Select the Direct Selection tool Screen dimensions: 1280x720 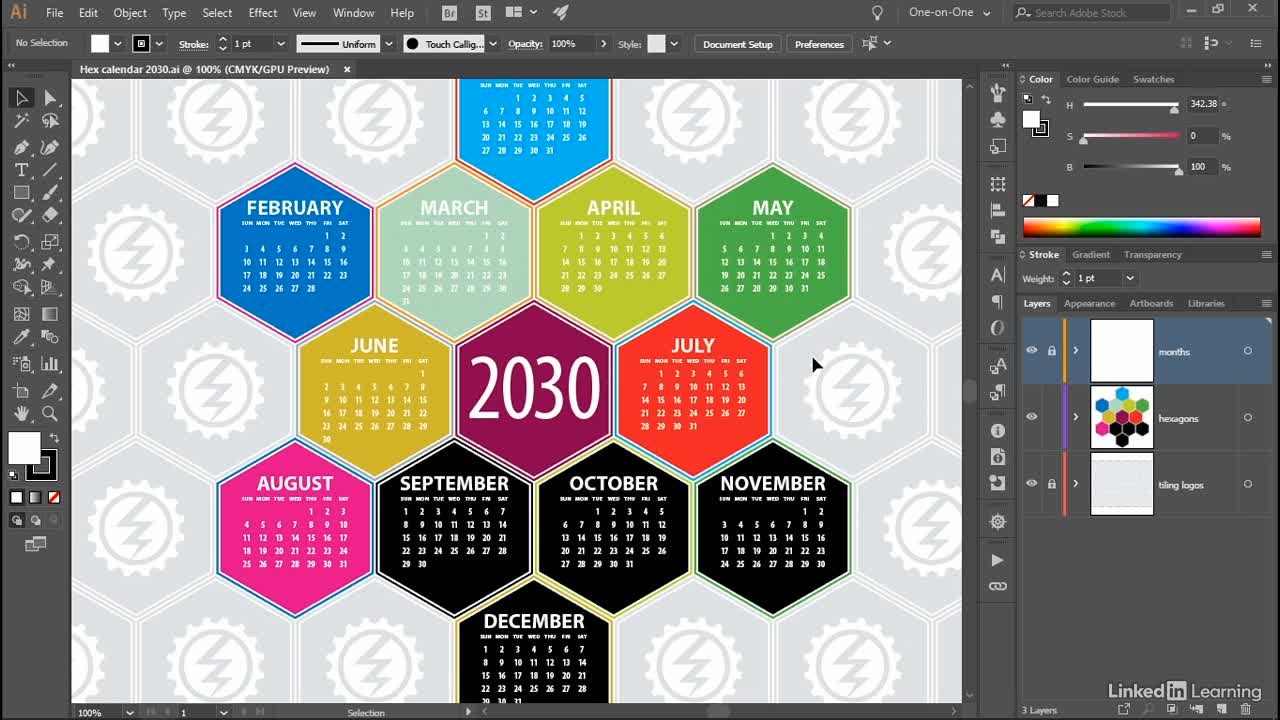tap(50, 98)
